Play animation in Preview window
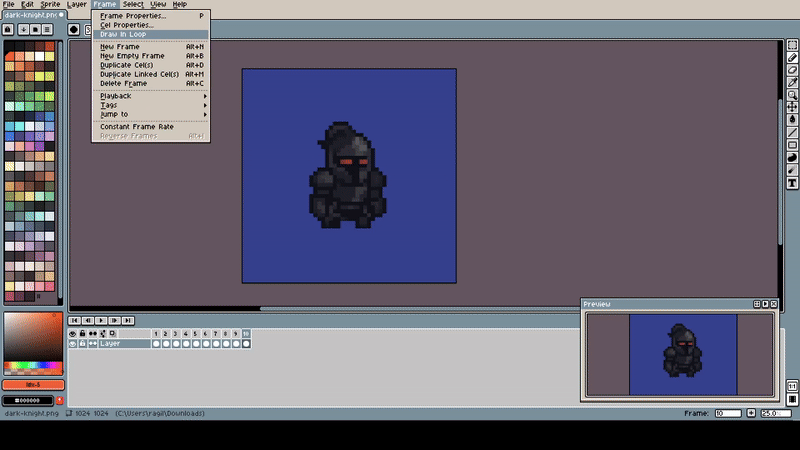 click(x=765, y=304)
